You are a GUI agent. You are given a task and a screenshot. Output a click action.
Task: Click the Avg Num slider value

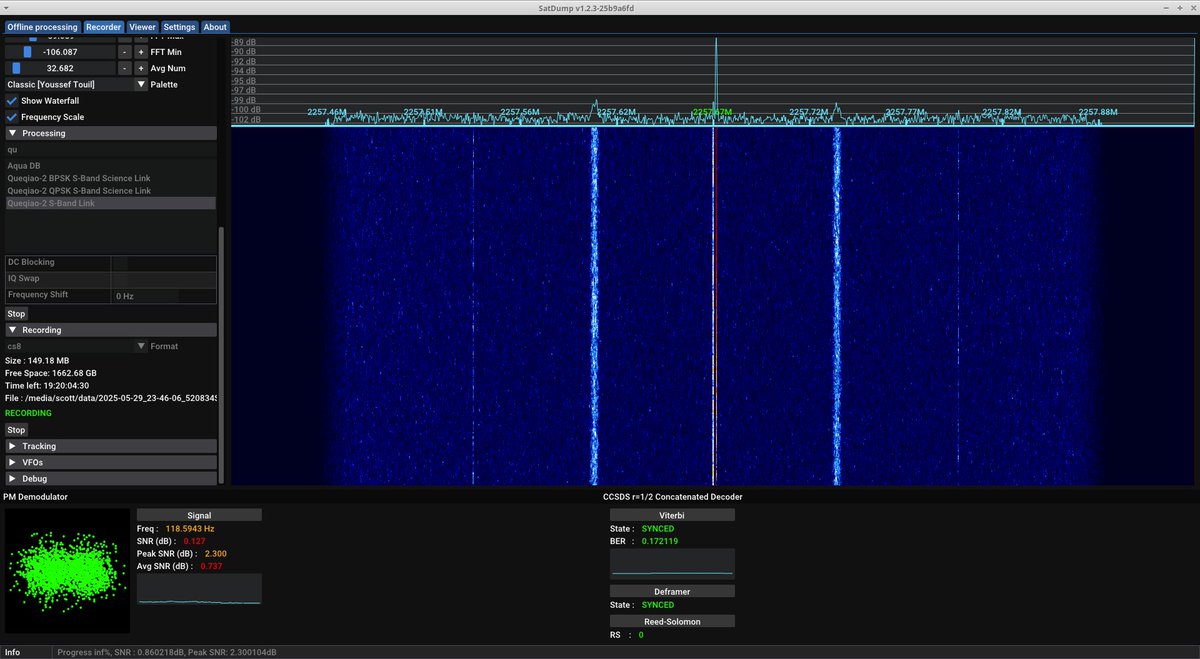tap(60, 68)
